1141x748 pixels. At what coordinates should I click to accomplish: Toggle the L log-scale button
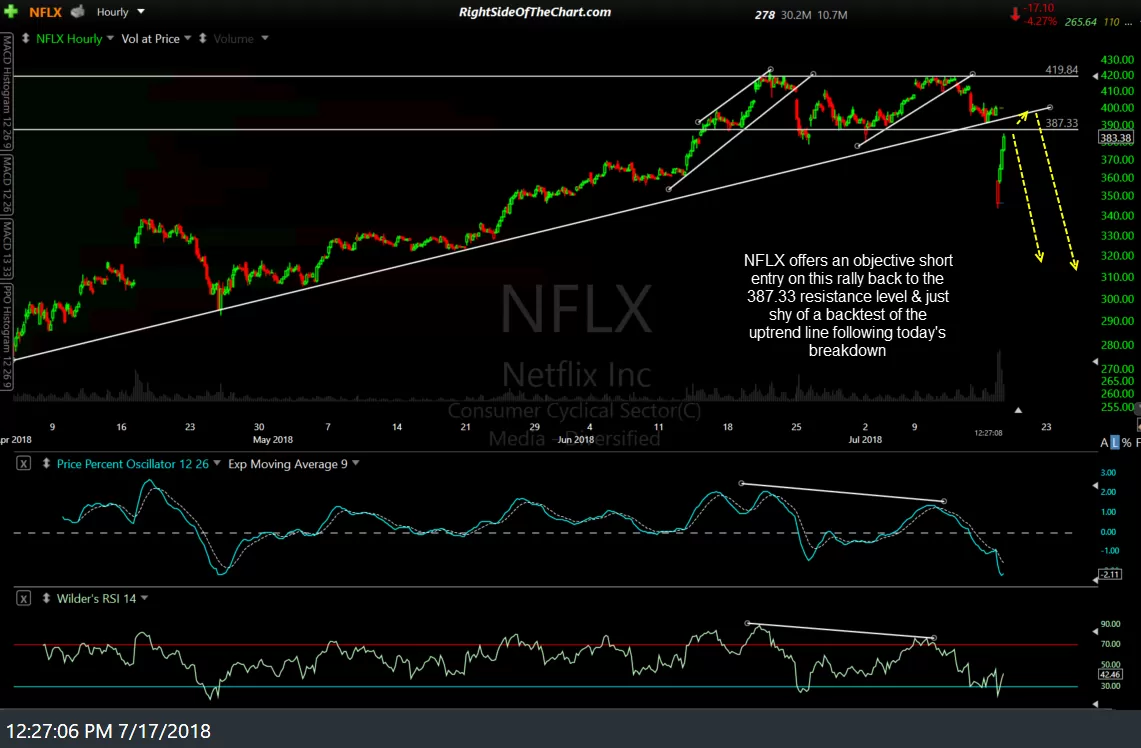pos(1115,442)
